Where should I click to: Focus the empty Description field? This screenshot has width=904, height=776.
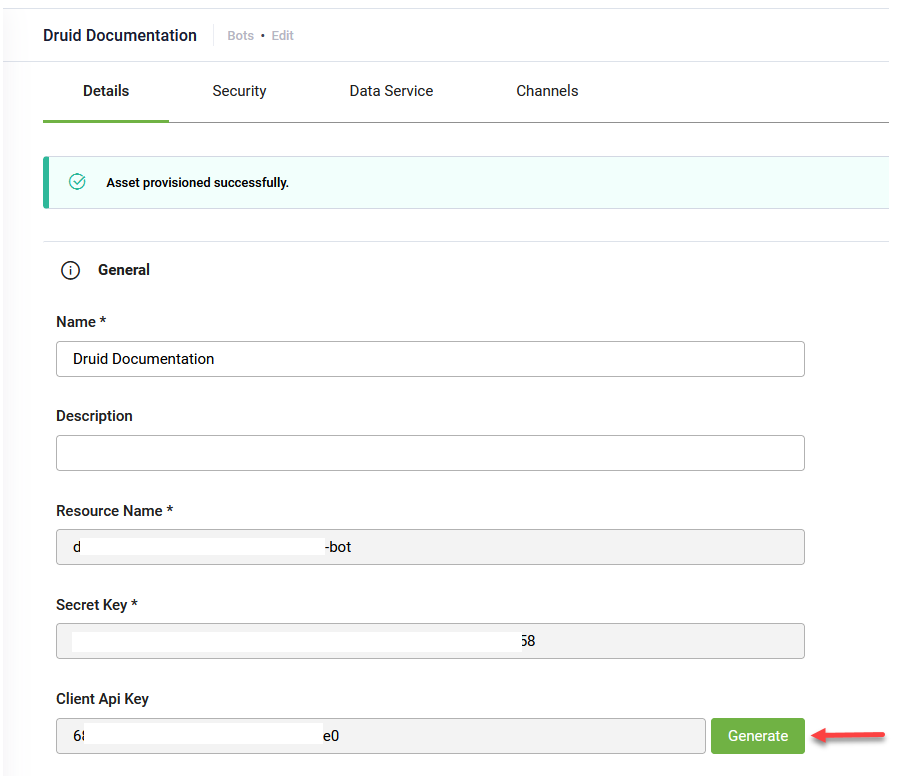click(430, 453)
